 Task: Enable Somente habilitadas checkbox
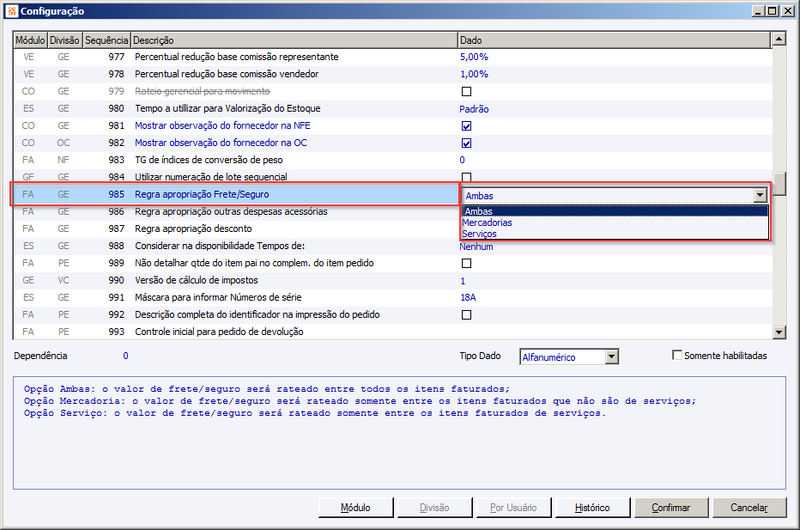pos(677,355)
